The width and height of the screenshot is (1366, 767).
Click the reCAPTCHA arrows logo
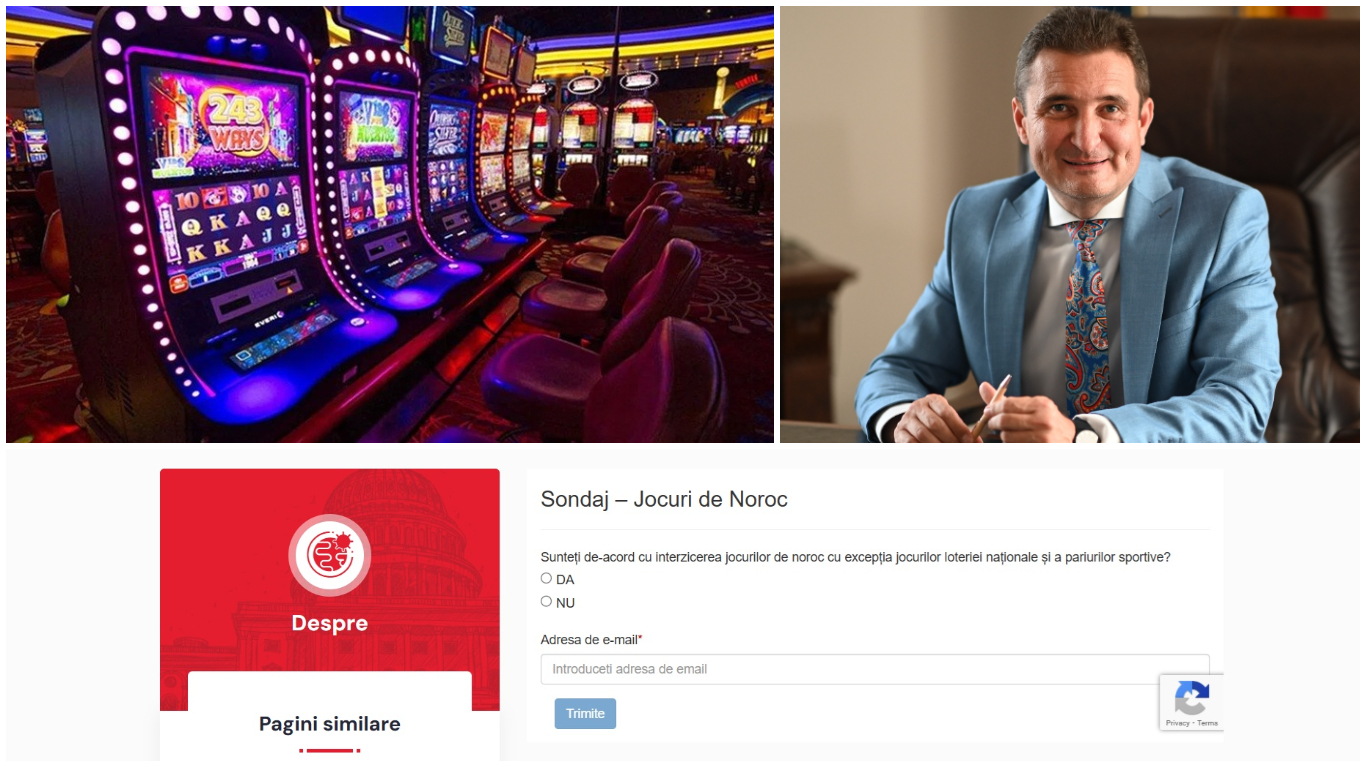pyautogui.click(x=1191, y=697)
